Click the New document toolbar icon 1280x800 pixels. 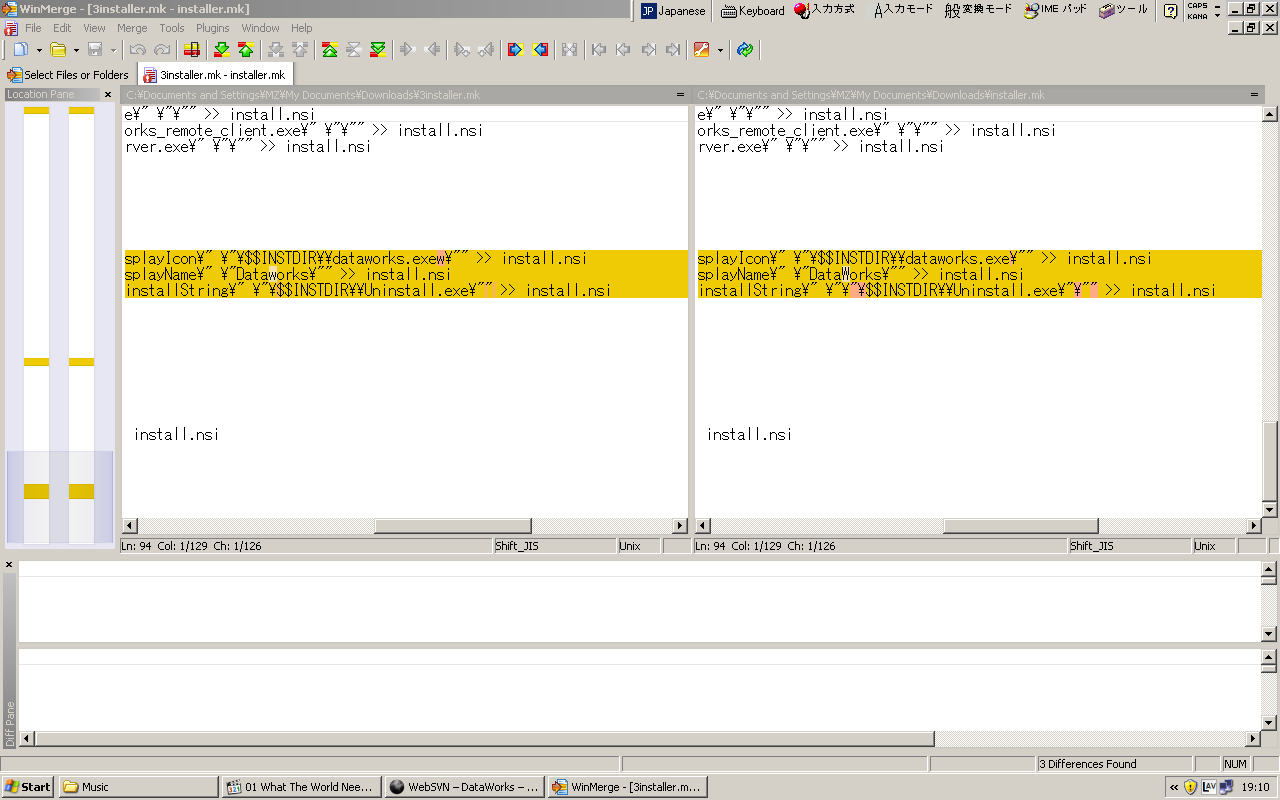[20, 49]
